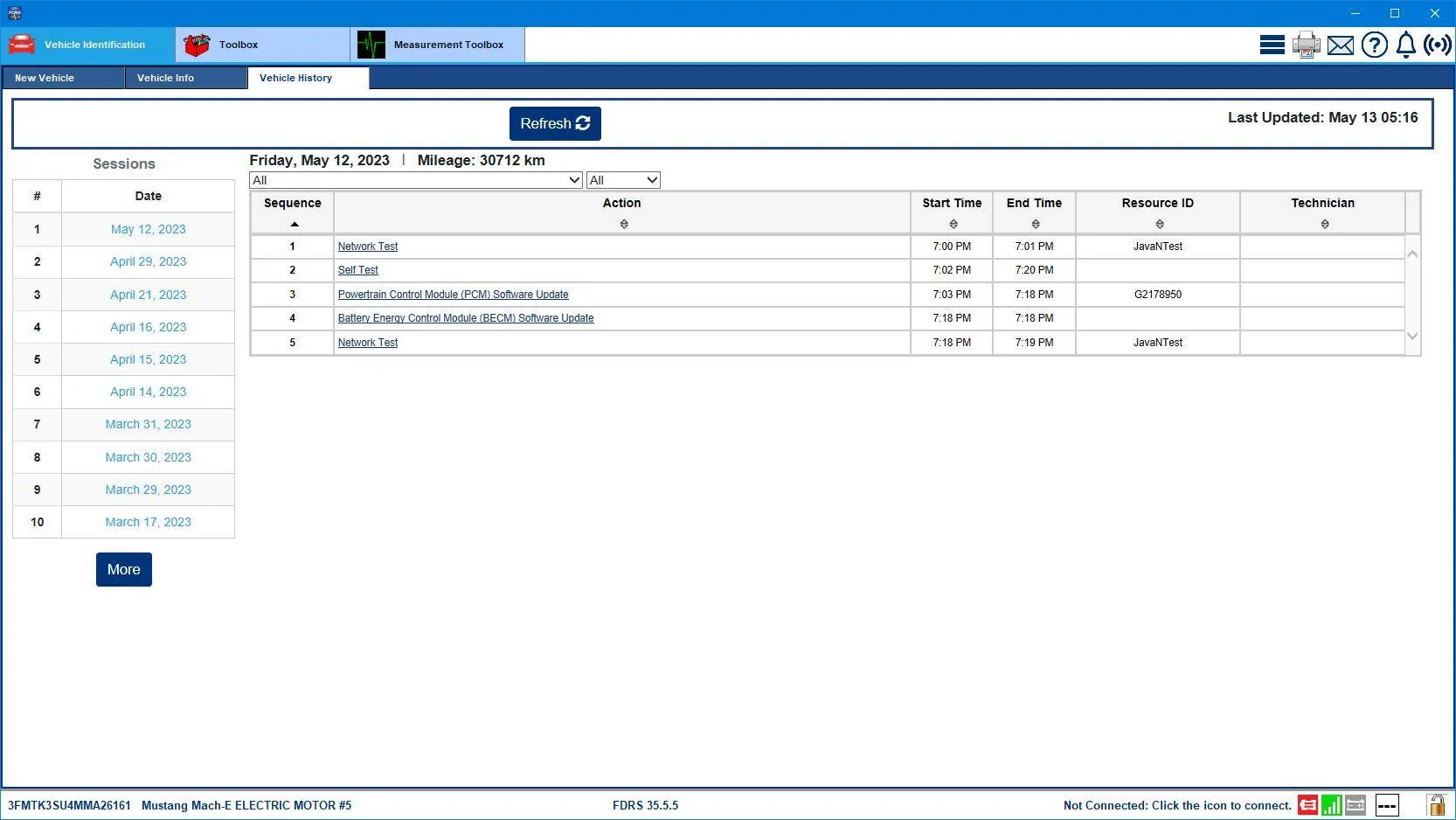
Task: Click the Last Updated May 13 05:16 text
Action: click(1323, 117)
